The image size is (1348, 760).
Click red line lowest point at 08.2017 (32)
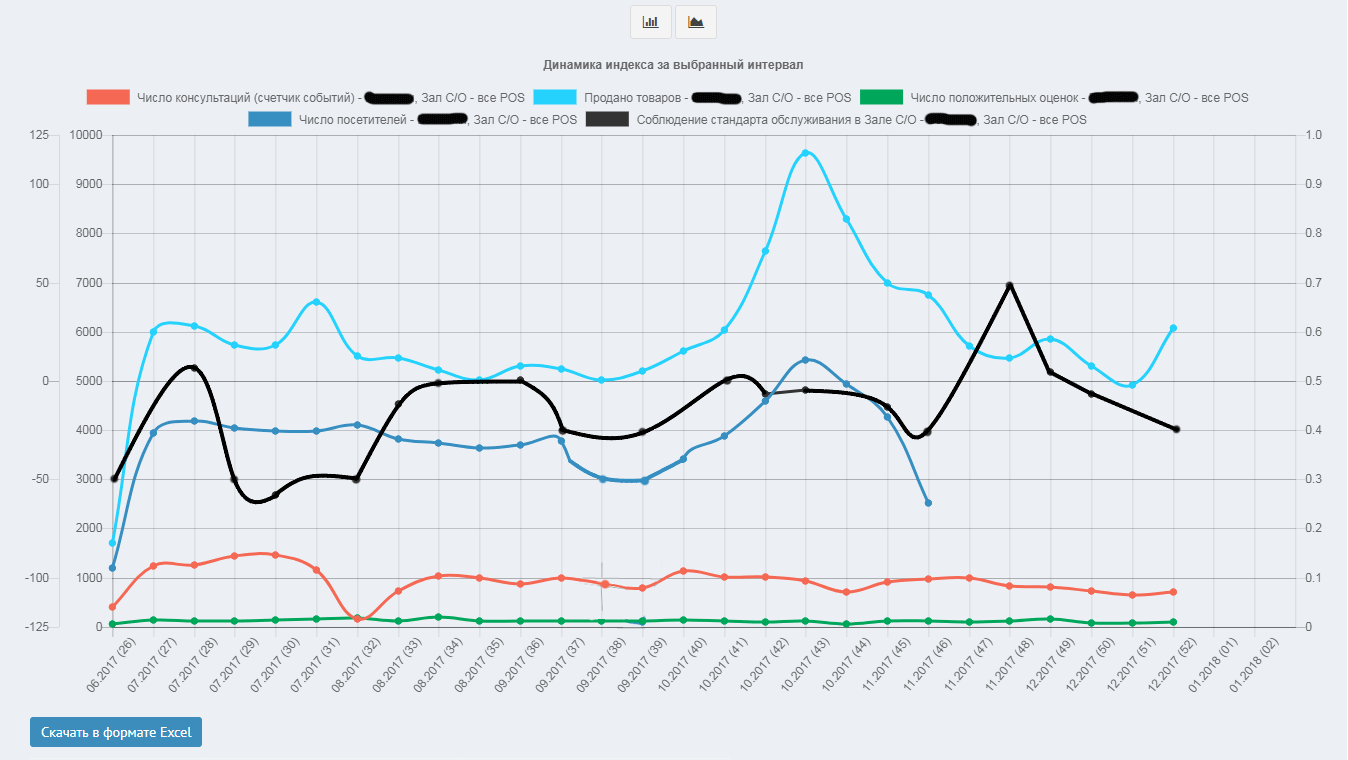357,619
